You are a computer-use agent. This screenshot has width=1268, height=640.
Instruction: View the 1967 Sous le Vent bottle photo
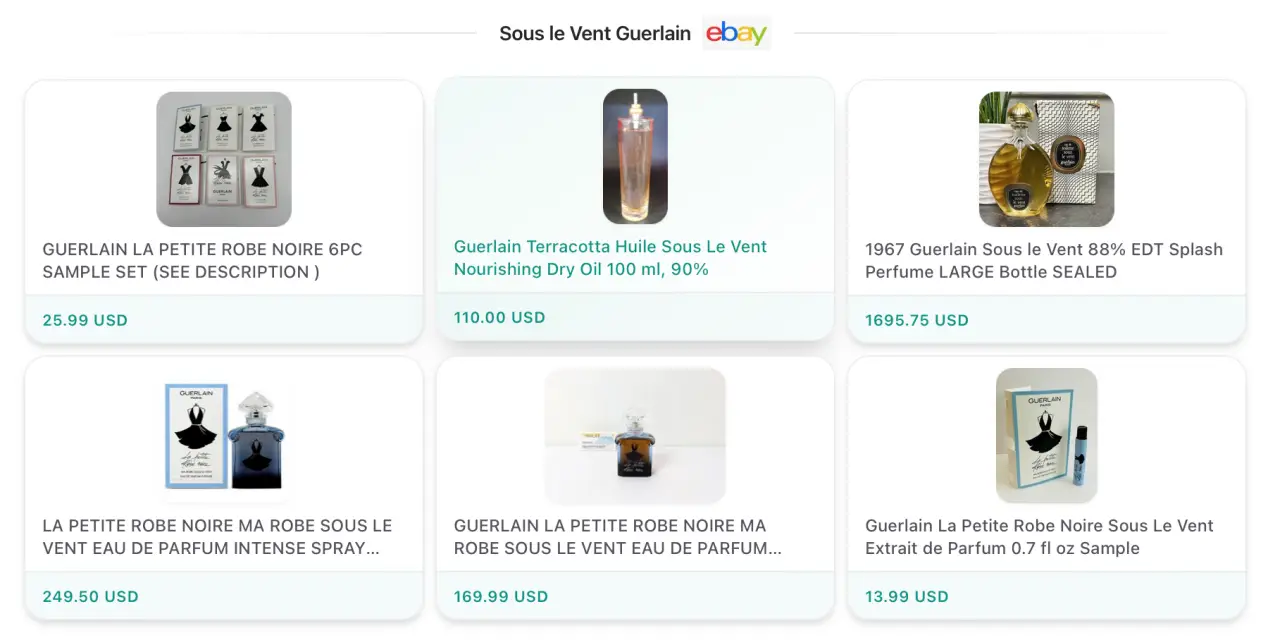1046,159
